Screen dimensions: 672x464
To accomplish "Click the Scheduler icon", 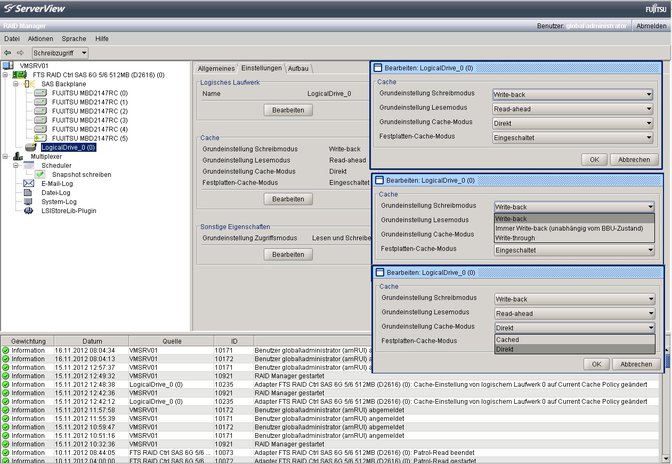I will click(x=29, y=165).
